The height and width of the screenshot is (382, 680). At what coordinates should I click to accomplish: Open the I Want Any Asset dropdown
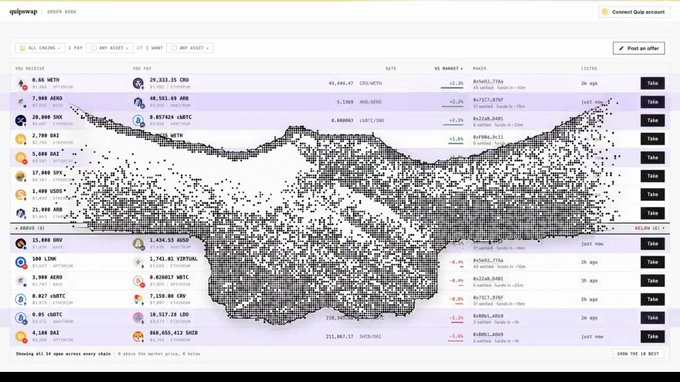pos(190,48)
